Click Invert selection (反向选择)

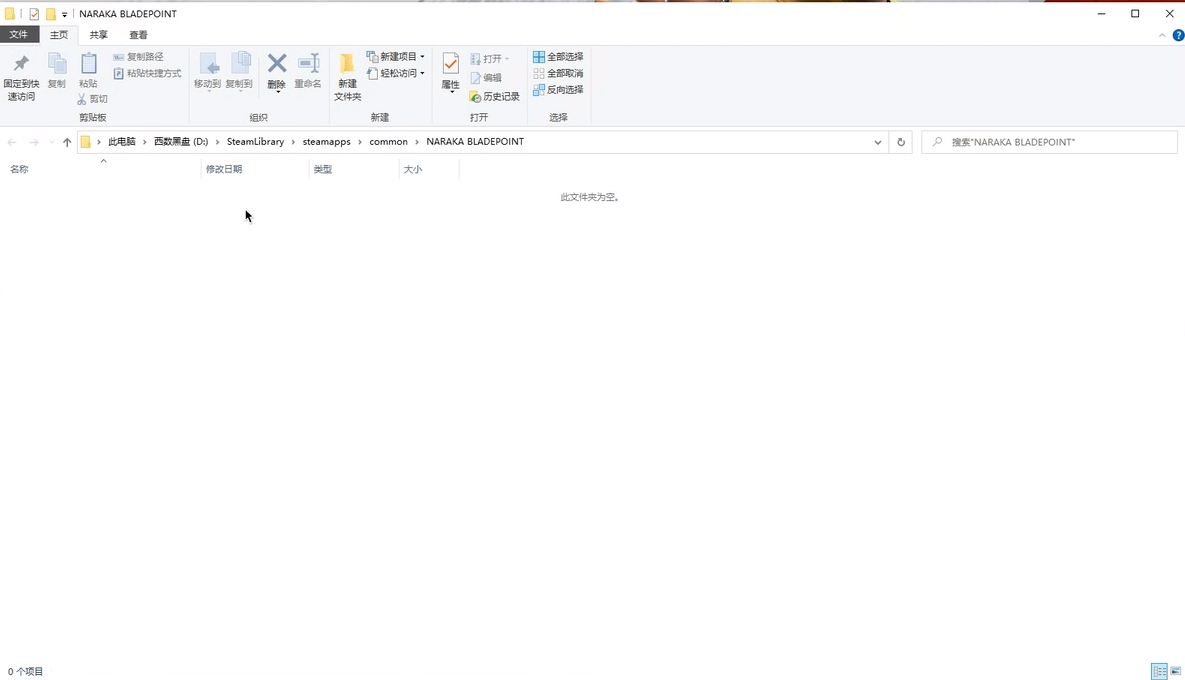pyautogui.click(x=558, y=90)
